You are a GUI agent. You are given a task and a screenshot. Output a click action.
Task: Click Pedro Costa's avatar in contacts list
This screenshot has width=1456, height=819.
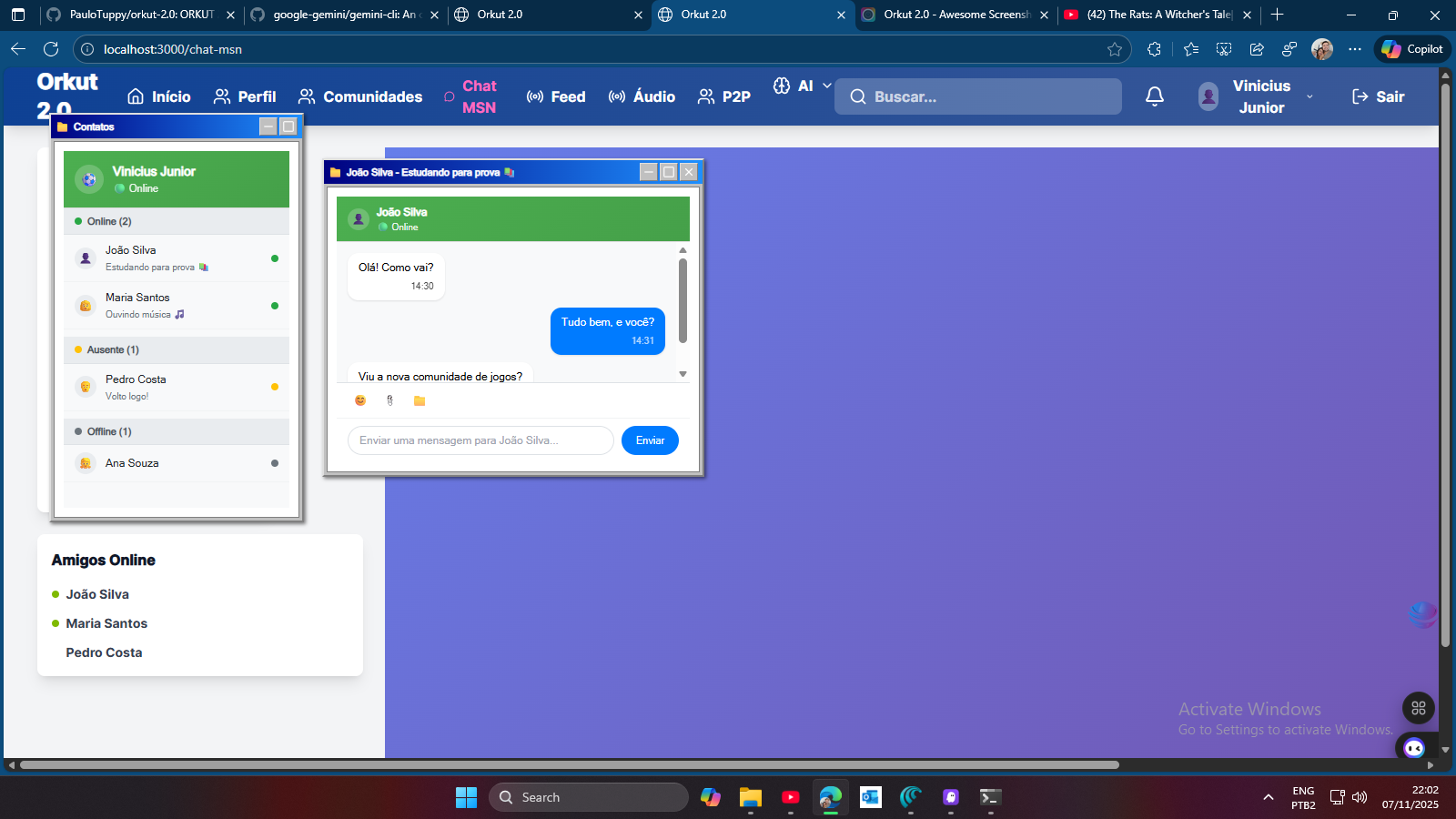tap(86, 387)
